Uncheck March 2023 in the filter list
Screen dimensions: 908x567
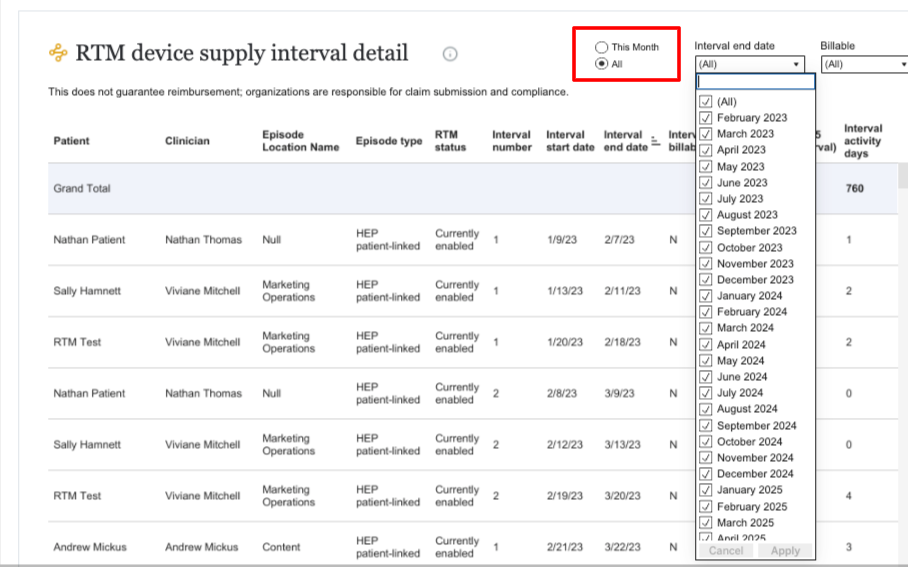point(705,134)
